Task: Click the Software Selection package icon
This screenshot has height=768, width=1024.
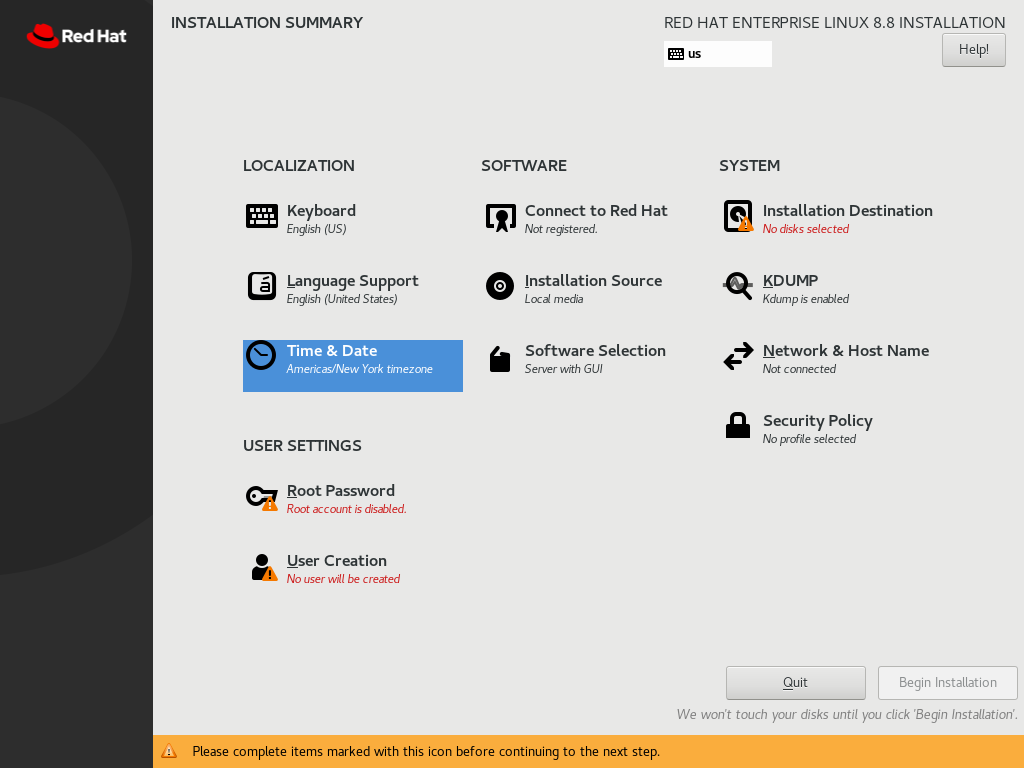Action: click(x=500, y=359)
